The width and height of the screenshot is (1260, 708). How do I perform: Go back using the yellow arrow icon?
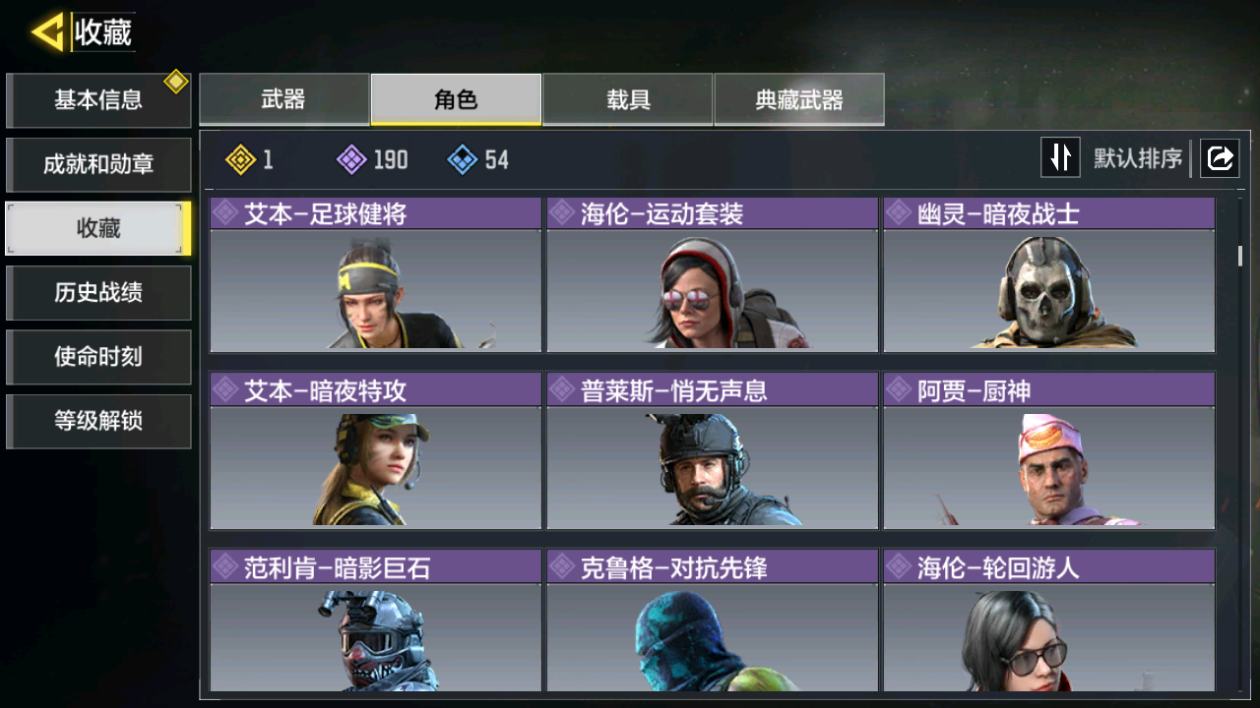click(x=47, y=33)
